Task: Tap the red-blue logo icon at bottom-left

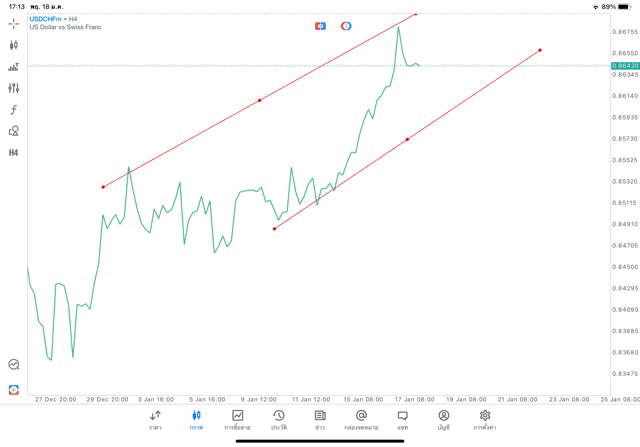Action: pos(13,388)
